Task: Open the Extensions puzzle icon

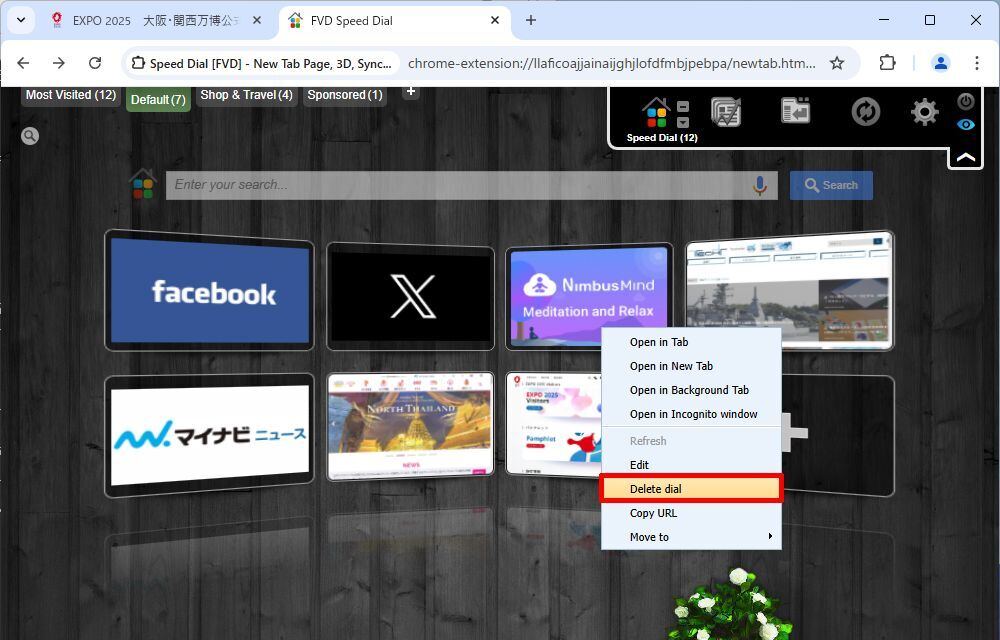Action: [x=887, y=62]
